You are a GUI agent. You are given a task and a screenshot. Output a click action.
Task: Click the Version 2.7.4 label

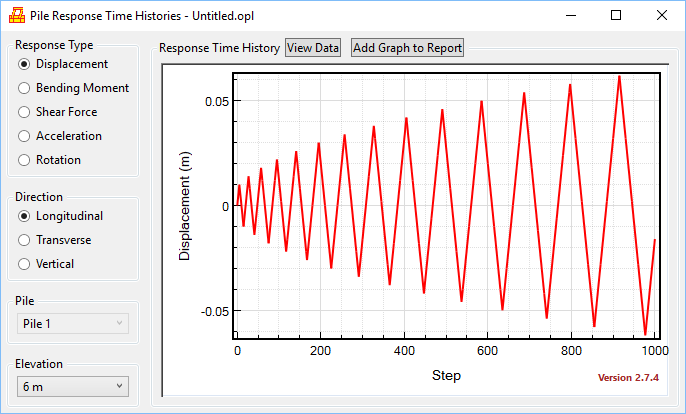click(x=629, y=378)
